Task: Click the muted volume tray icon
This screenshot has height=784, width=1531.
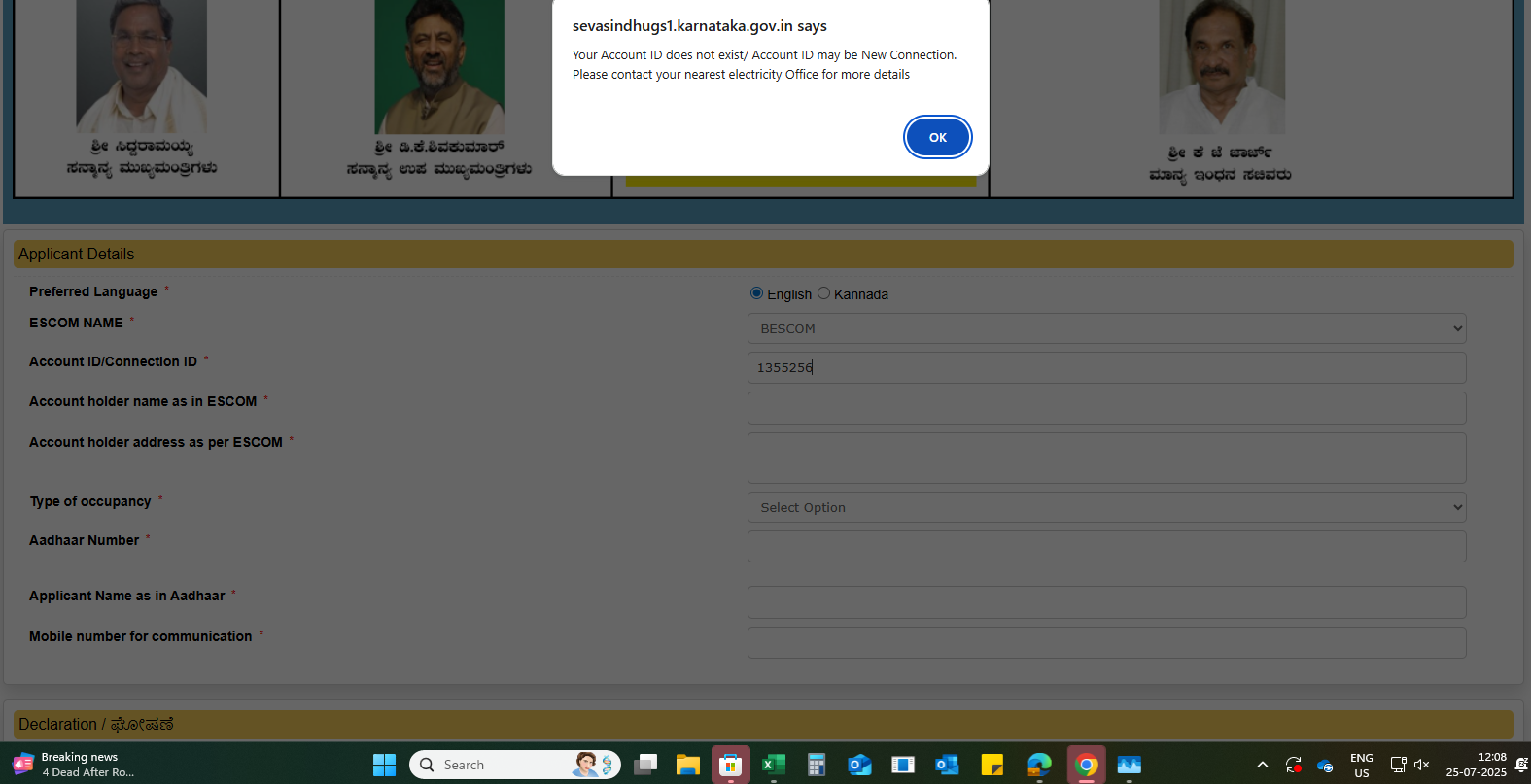Action: click(x=1422, y=765)
